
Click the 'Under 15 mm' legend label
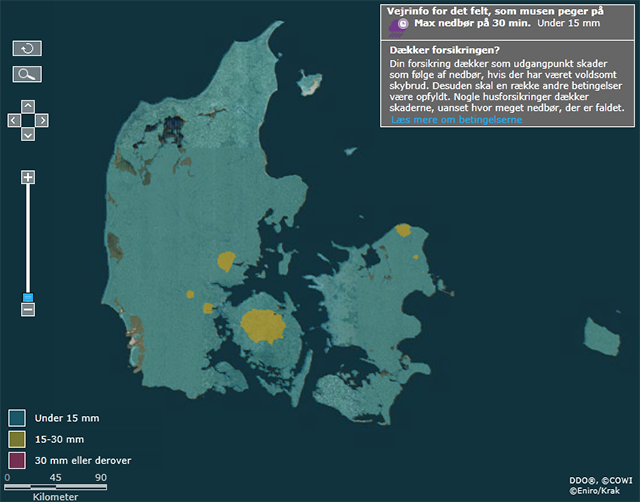(x=67, y=418)
